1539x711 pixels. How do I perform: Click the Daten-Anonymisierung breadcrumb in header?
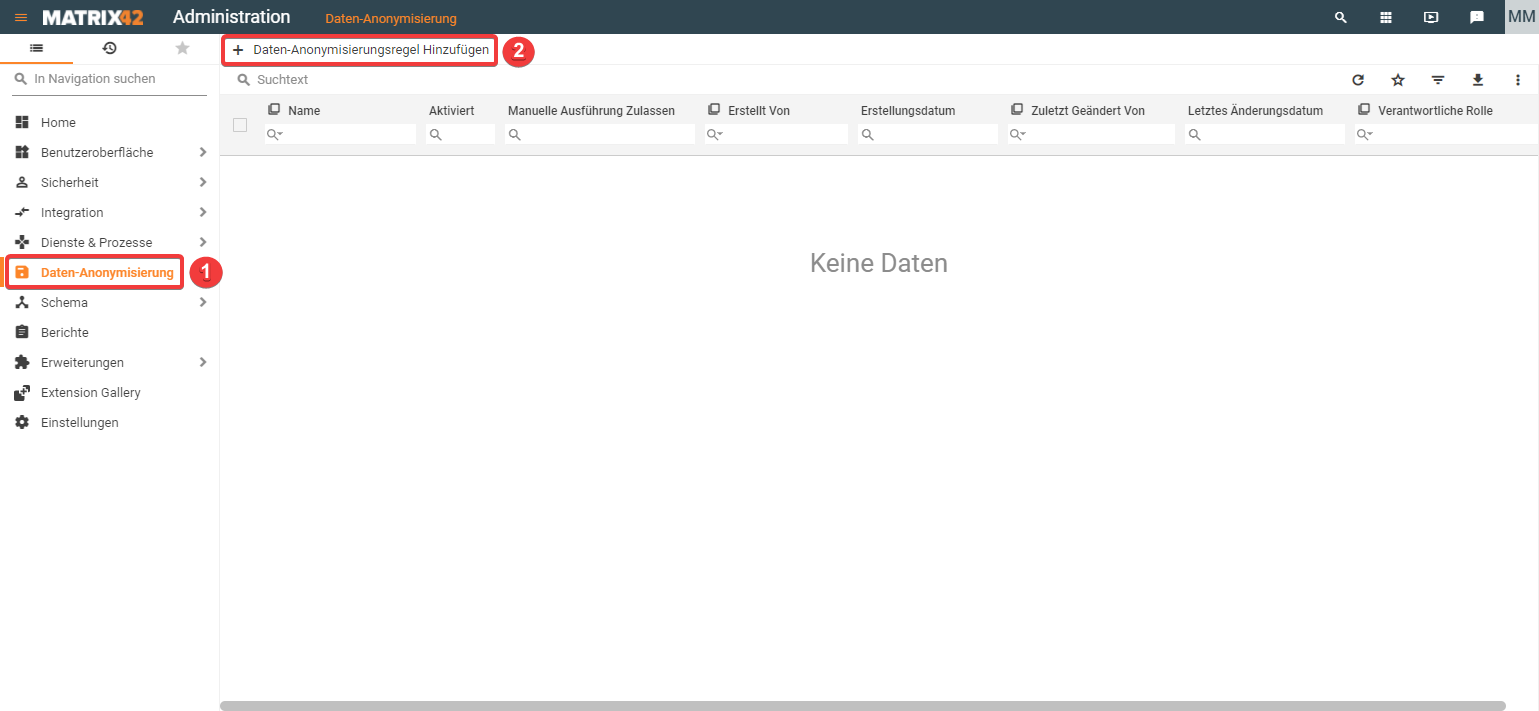coord(391,18)
